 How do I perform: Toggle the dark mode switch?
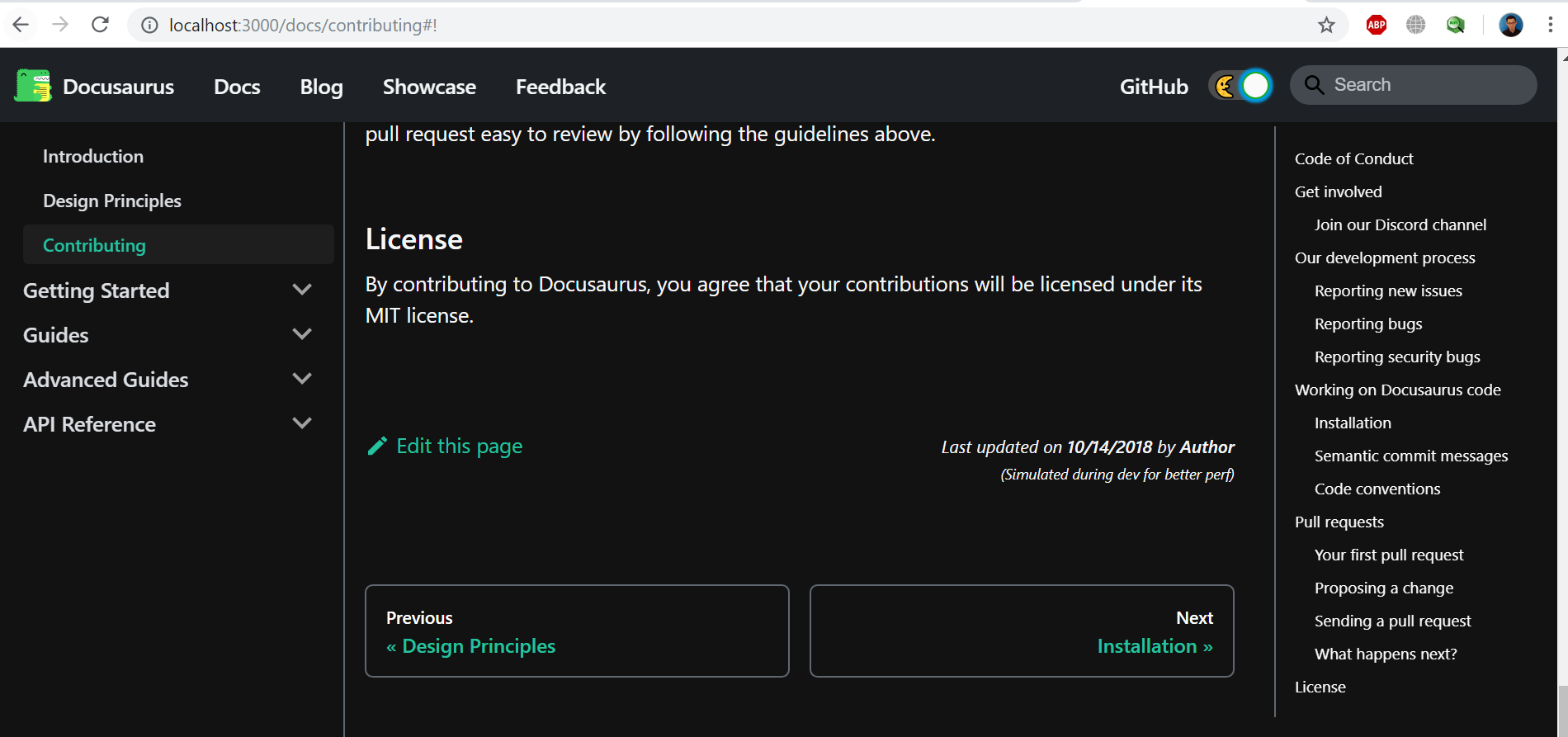tap(1240, 86)
